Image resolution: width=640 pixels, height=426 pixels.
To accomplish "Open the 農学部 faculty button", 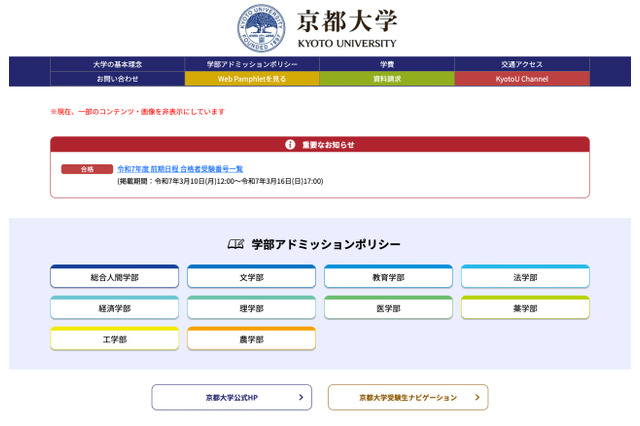I will click(251, 338).
